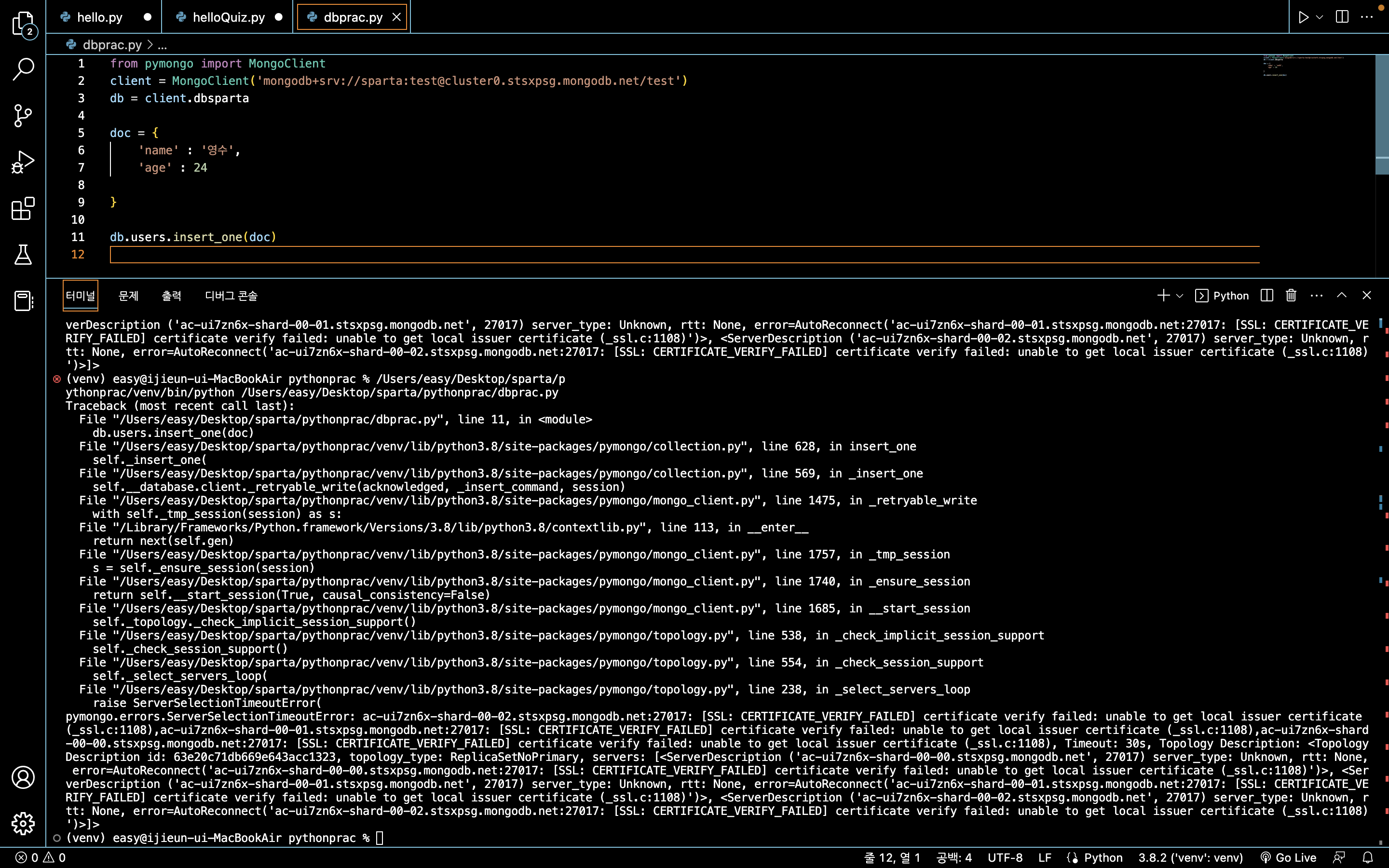Select interpreter 3.8.2 venv
The width and height of the screenshot is (1389, 868).
pyautogui.click(x=1190, y=858)
